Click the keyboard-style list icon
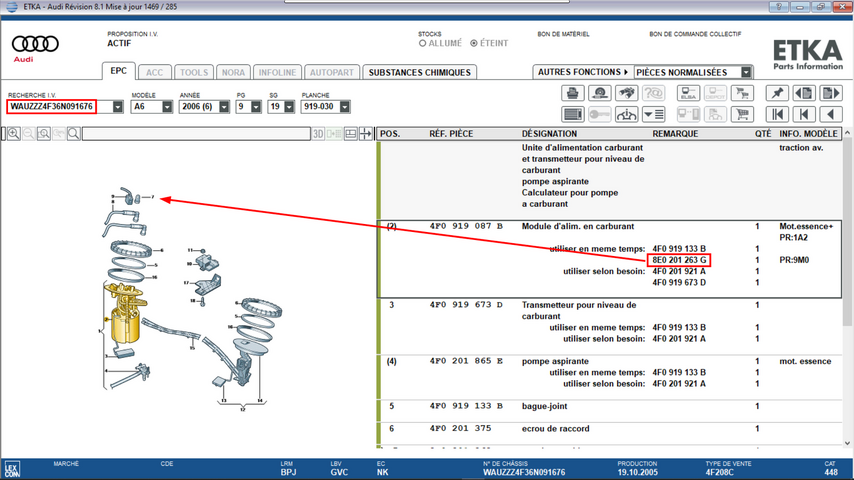 [572, 114]
